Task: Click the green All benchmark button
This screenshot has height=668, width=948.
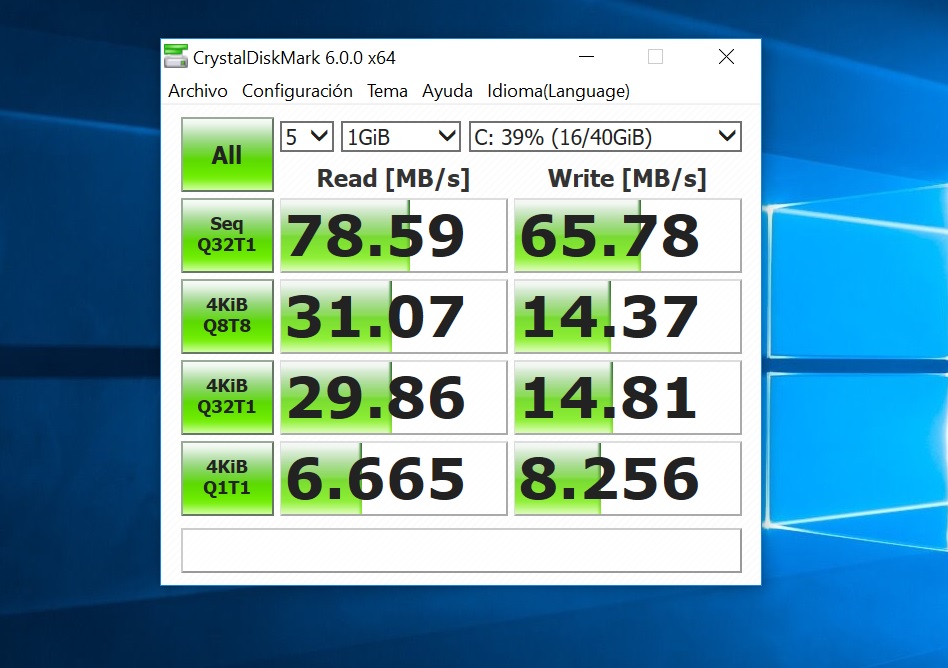Action: tap(227, 155)
